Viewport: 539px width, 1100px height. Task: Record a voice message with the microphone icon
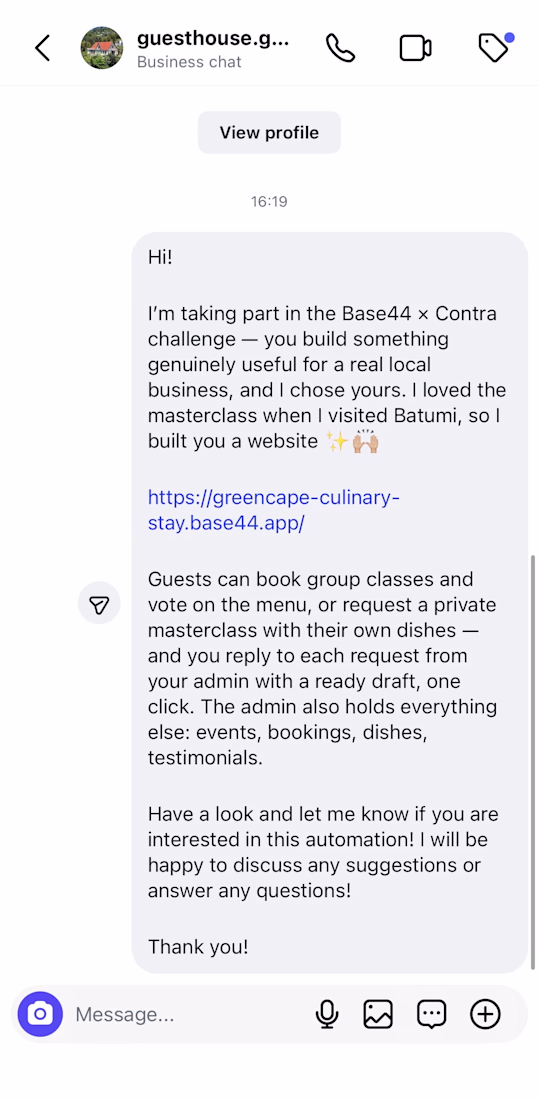click(x=326, y=1014)
